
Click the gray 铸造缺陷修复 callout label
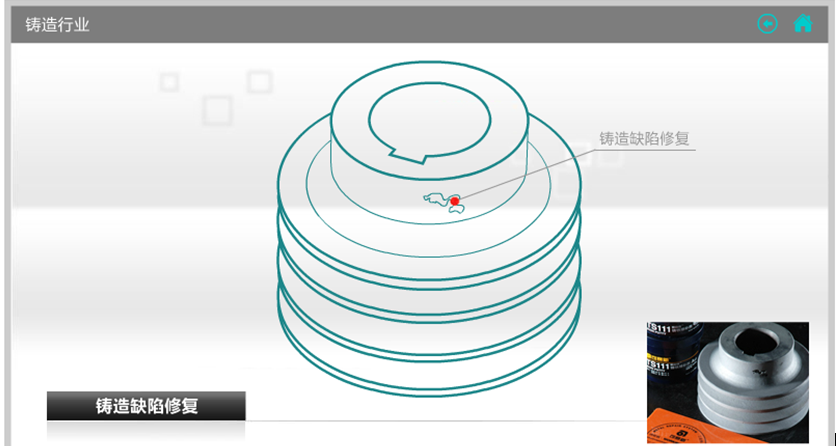click(x=644, y=139)
